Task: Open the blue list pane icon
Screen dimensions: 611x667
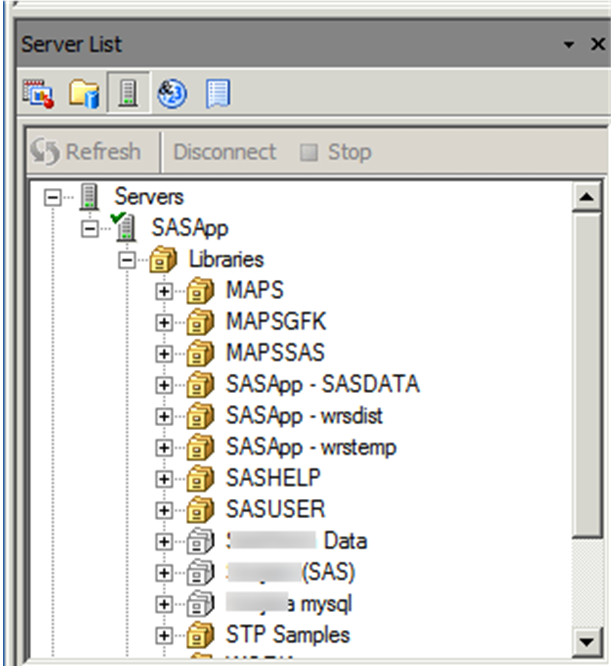Action: (x=219, y=93)
